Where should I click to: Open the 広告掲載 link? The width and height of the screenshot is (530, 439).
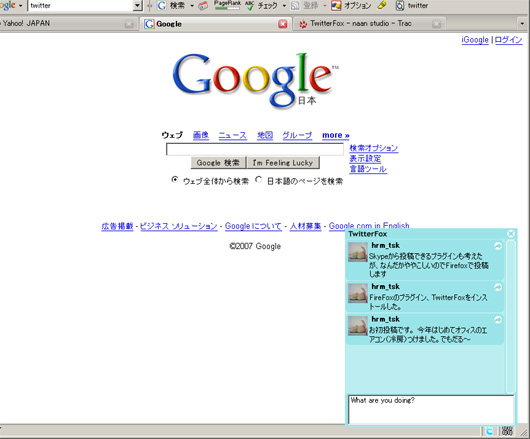[117, 226]
